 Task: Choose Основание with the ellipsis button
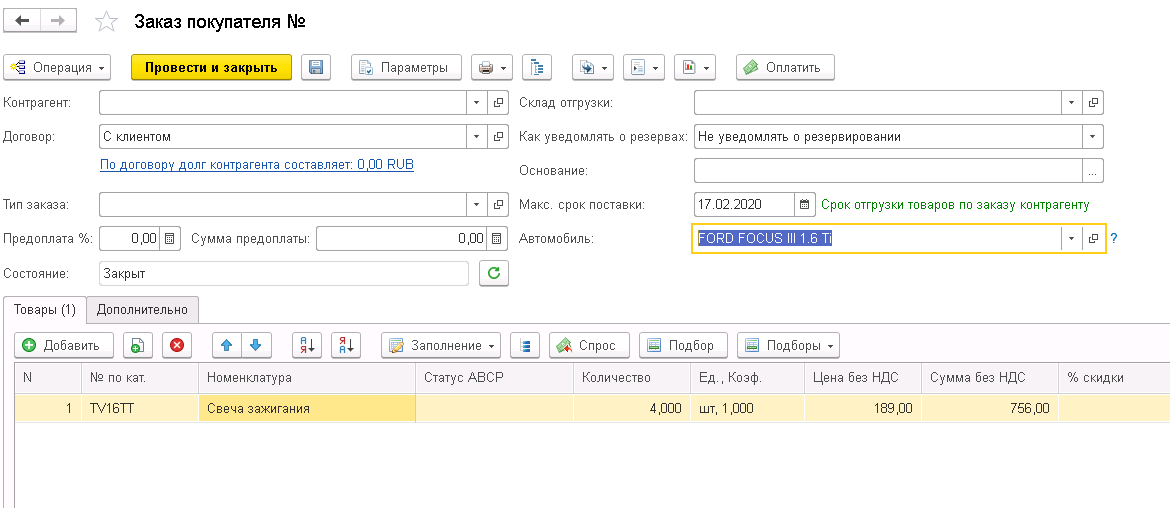coord(1093,170)
